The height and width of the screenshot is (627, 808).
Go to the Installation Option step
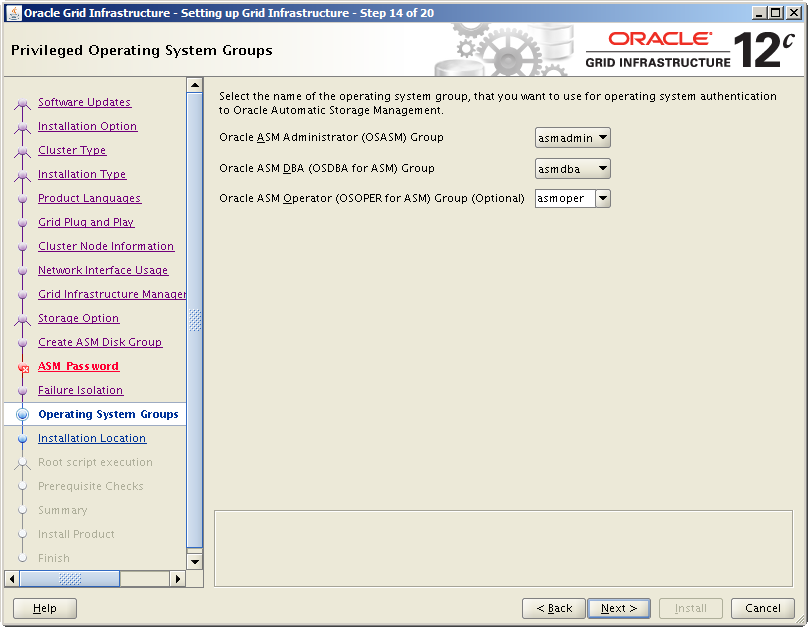pos(88,126)
